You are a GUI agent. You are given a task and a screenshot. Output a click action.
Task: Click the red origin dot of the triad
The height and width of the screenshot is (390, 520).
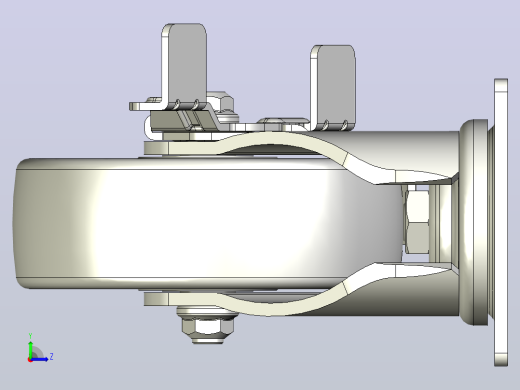pyautogui.click(x=30, y=360)
